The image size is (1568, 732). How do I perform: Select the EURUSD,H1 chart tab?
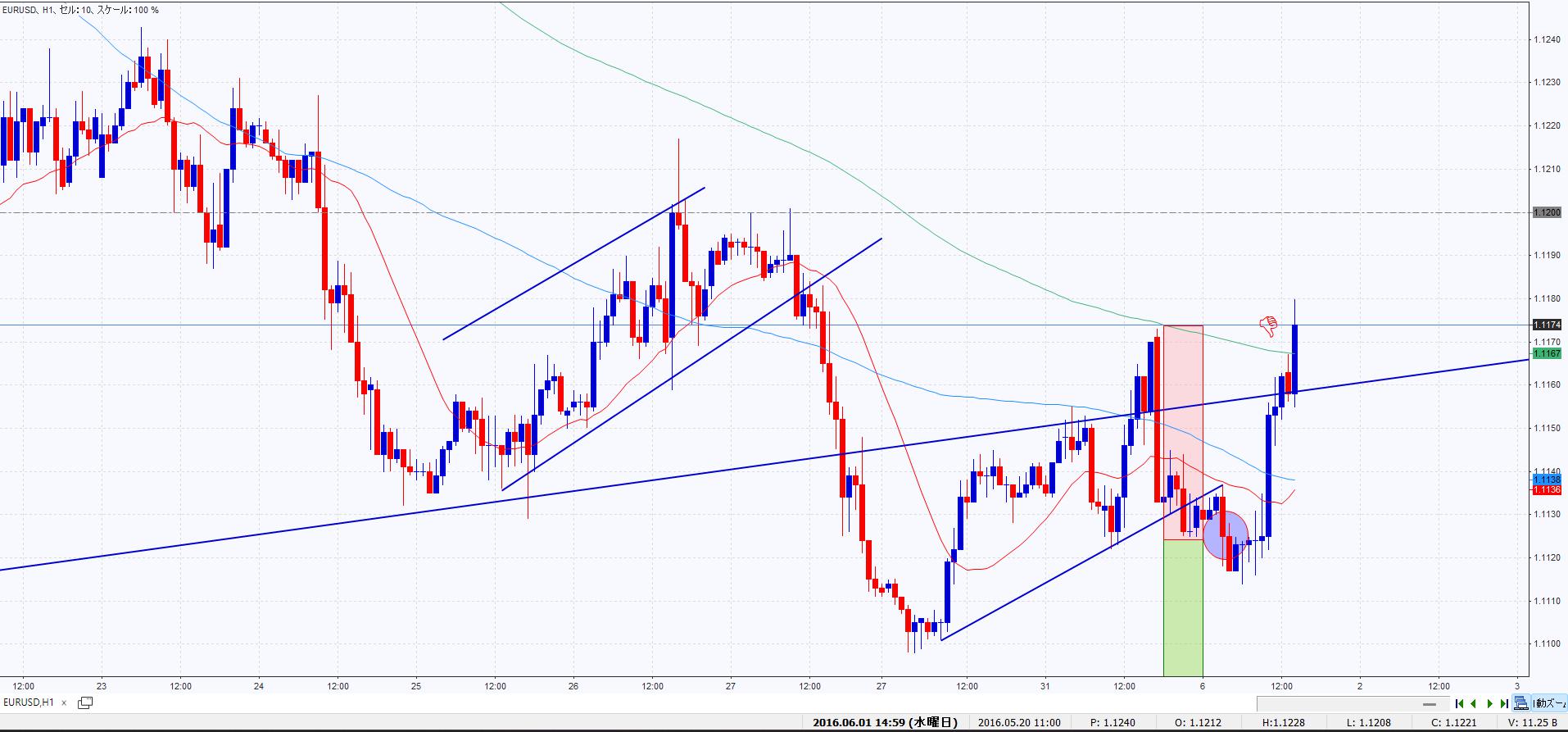pyautogui.click(x=29, y=702)
